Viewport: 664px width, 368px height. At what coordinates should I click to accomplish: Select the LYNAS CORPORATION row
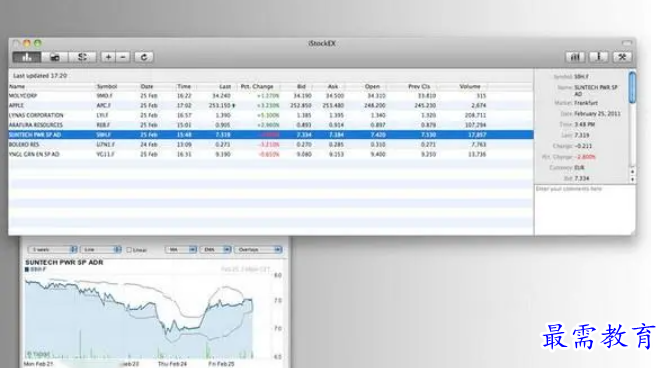pyautogui.click(x=271, y=115)
